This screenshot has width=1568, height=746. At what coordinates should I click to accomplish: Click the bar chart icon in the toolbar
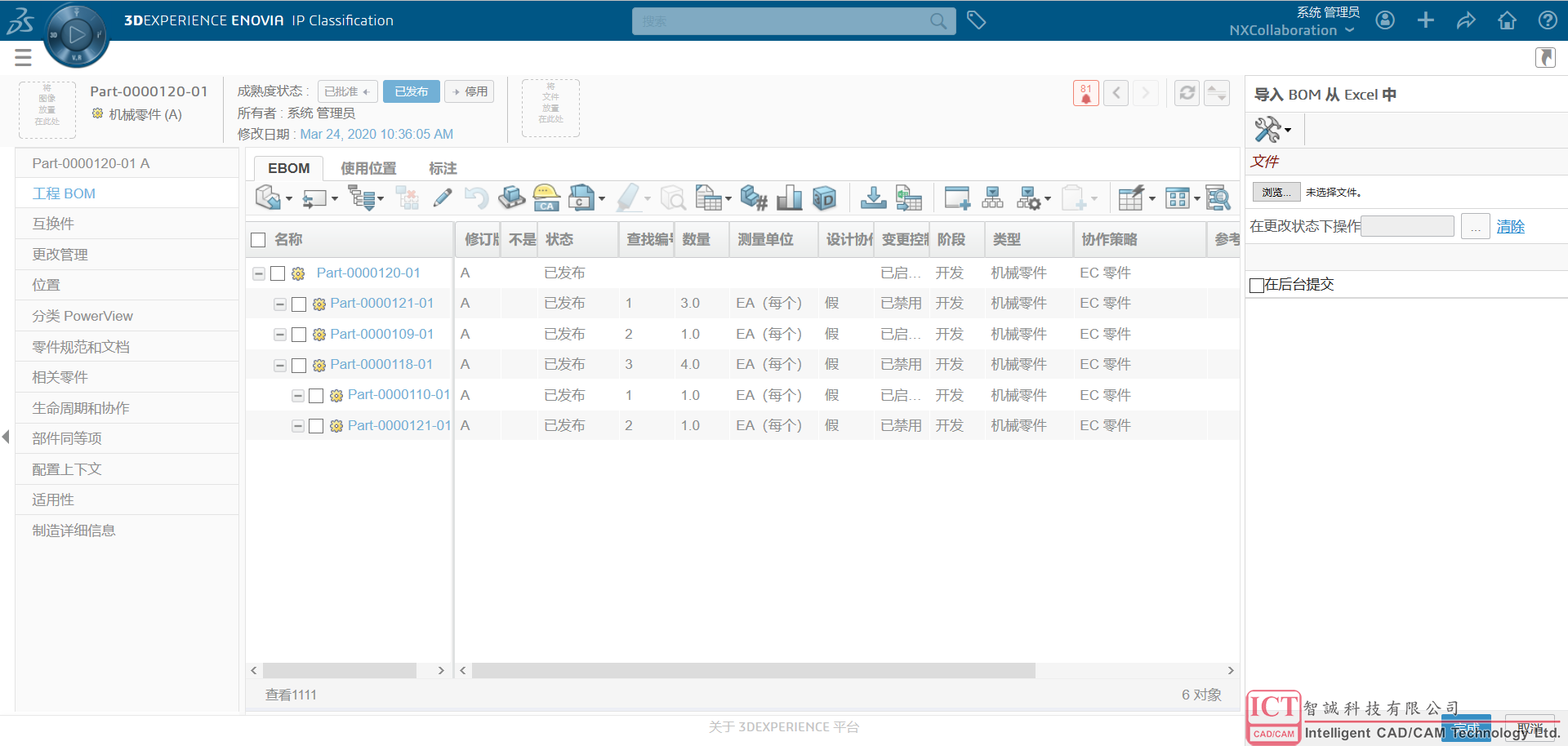[789, 198]
